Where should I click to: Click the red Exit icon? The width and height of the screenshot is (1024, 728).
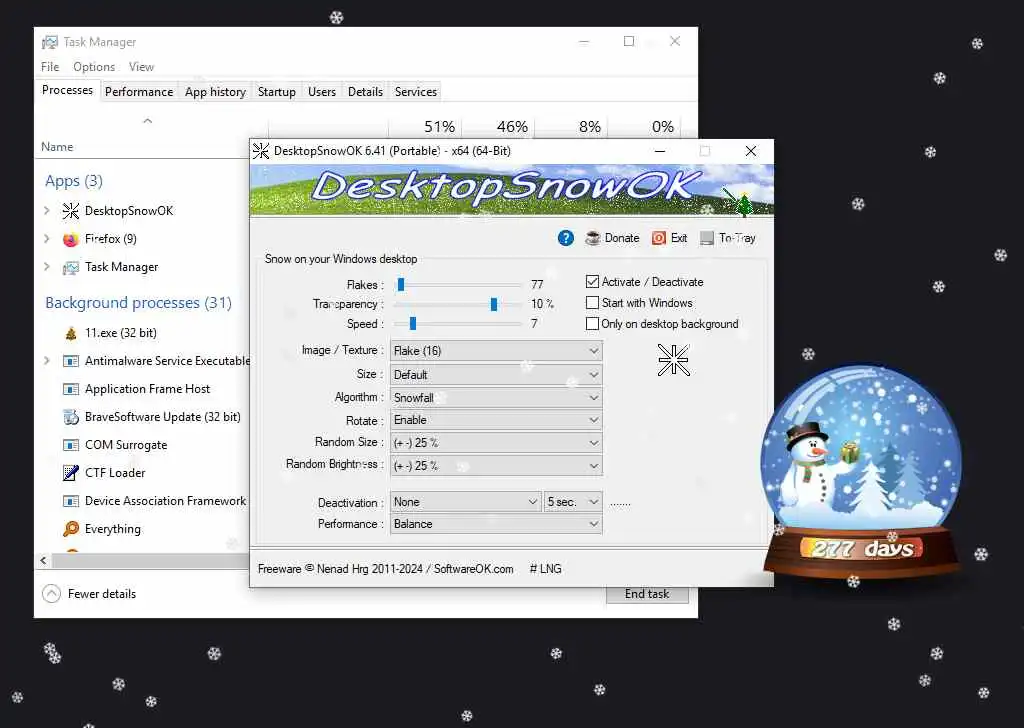click(x=659, y=238)
